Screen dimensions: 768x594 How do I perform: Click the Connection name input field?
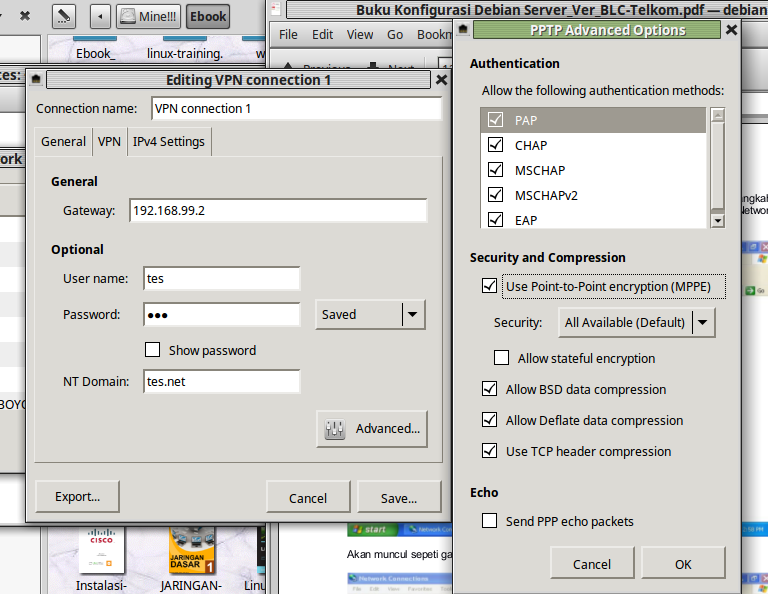click(297, 108)
